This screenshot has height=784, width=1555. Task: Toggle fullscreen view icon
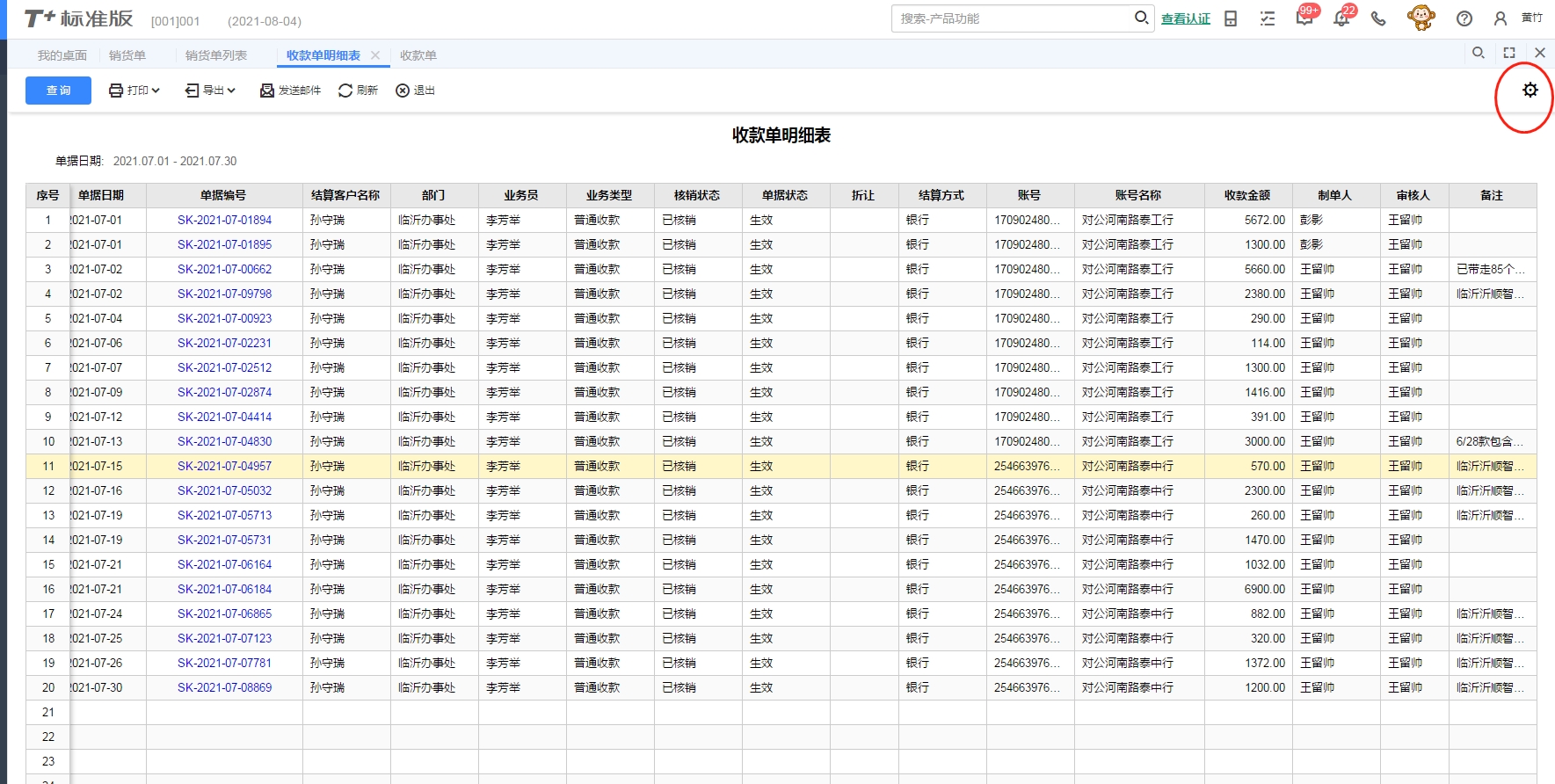coord(1509,53)
